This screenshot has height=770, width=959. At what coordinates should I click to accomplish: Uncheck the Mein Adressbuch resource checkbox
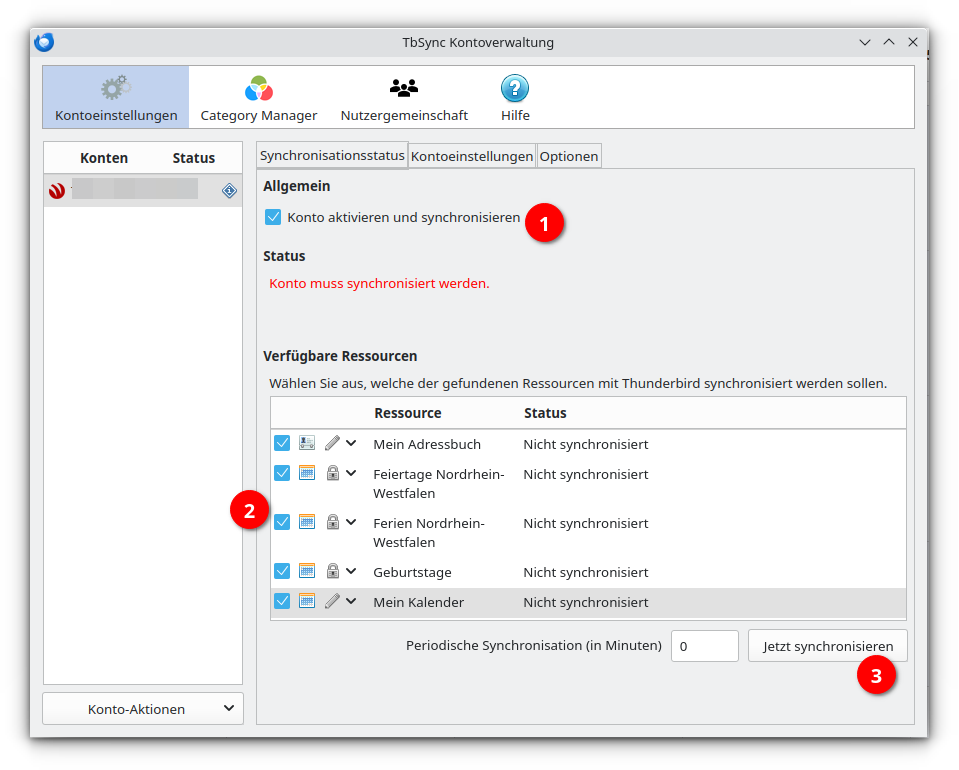point(282,443)
